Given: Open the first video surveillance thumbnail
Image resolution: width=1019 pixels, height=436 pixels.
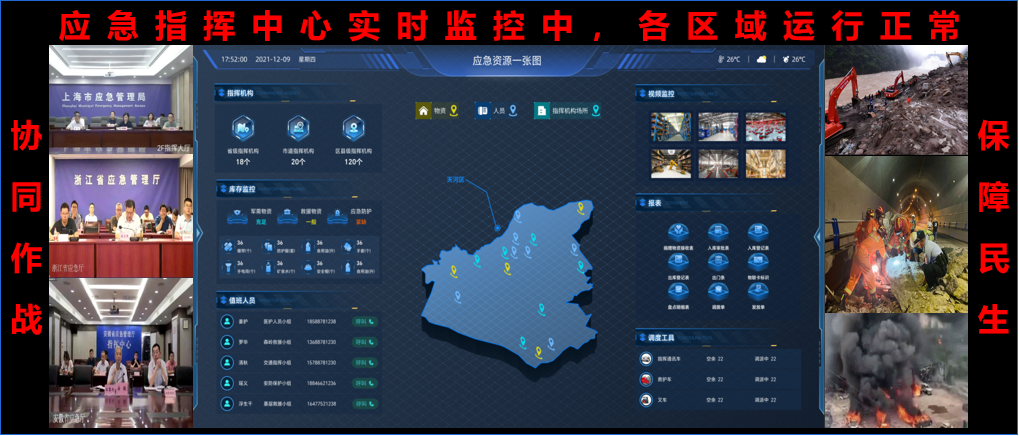Looking at the screenshot, I should (x=671, y=126).
